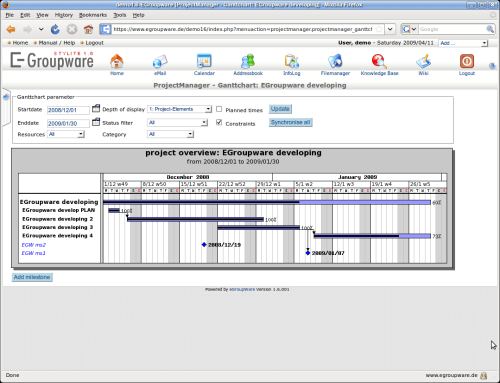Click the browser URL address field
This screenshot has height=383, width=500.
point(243,29)
